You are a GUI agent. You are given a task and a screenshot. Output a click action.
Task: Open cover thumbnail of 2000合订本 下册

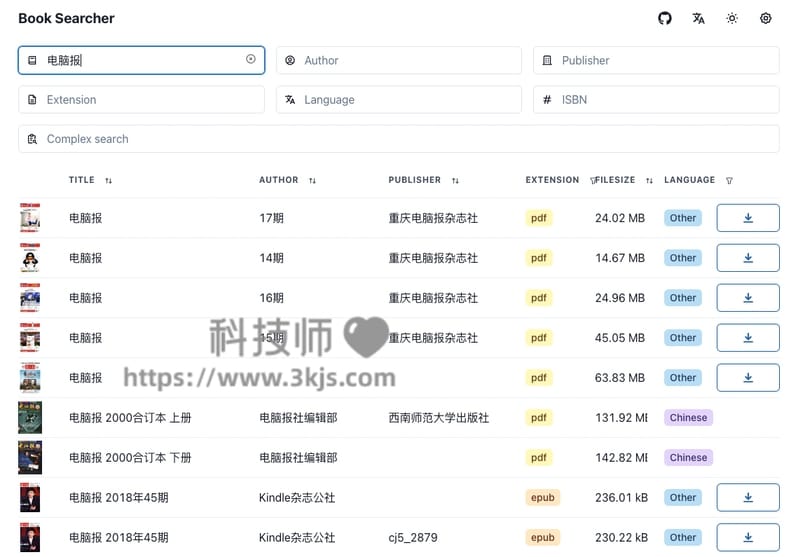(30, 458)
